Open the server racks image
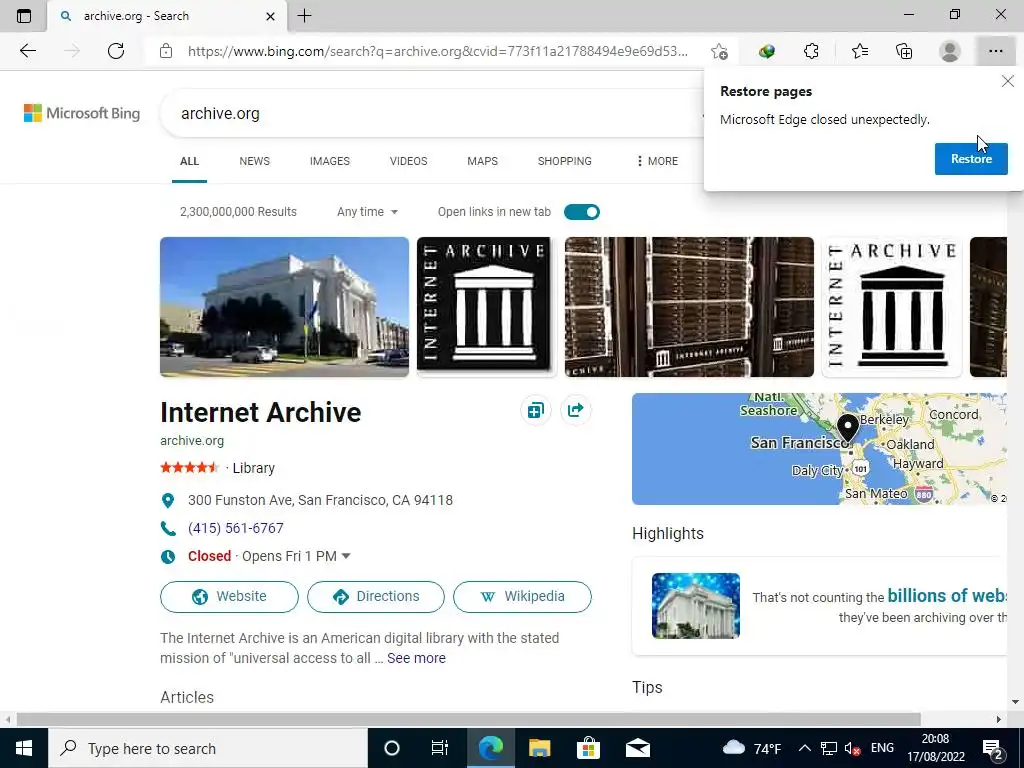The height and width of the screenshot is (768, 1024). click(689, 307)
